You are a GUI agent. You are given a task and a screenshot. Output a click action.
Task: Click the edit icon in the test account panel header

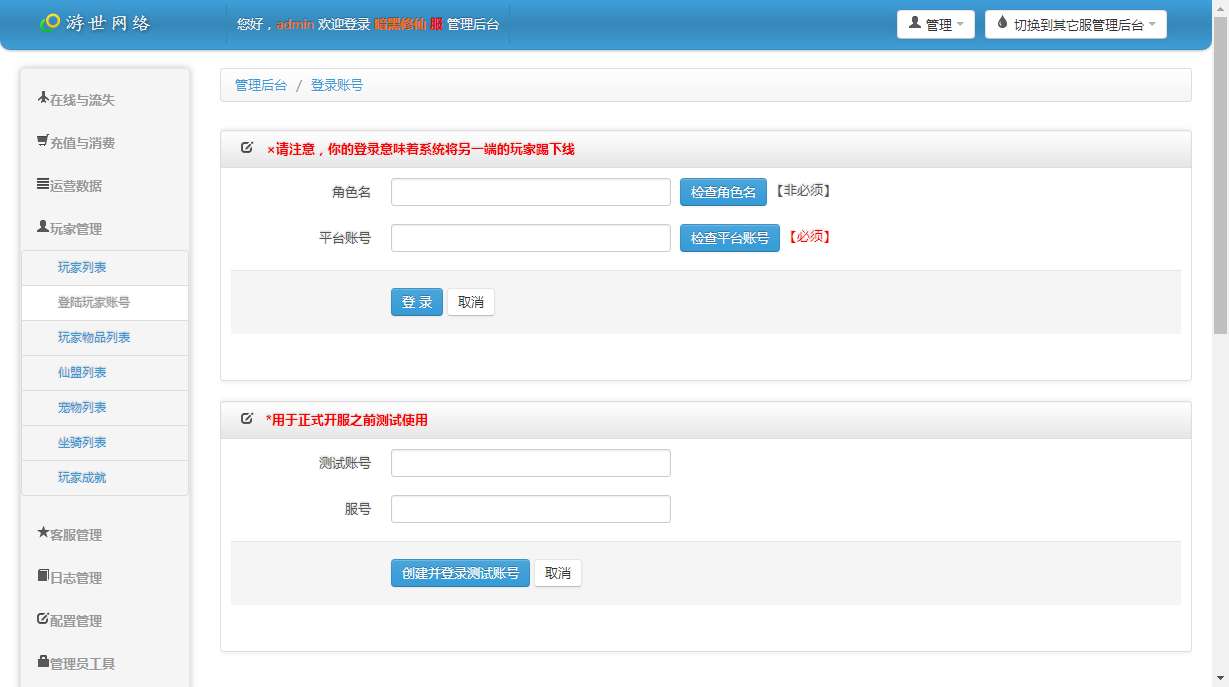coord(246,419)
